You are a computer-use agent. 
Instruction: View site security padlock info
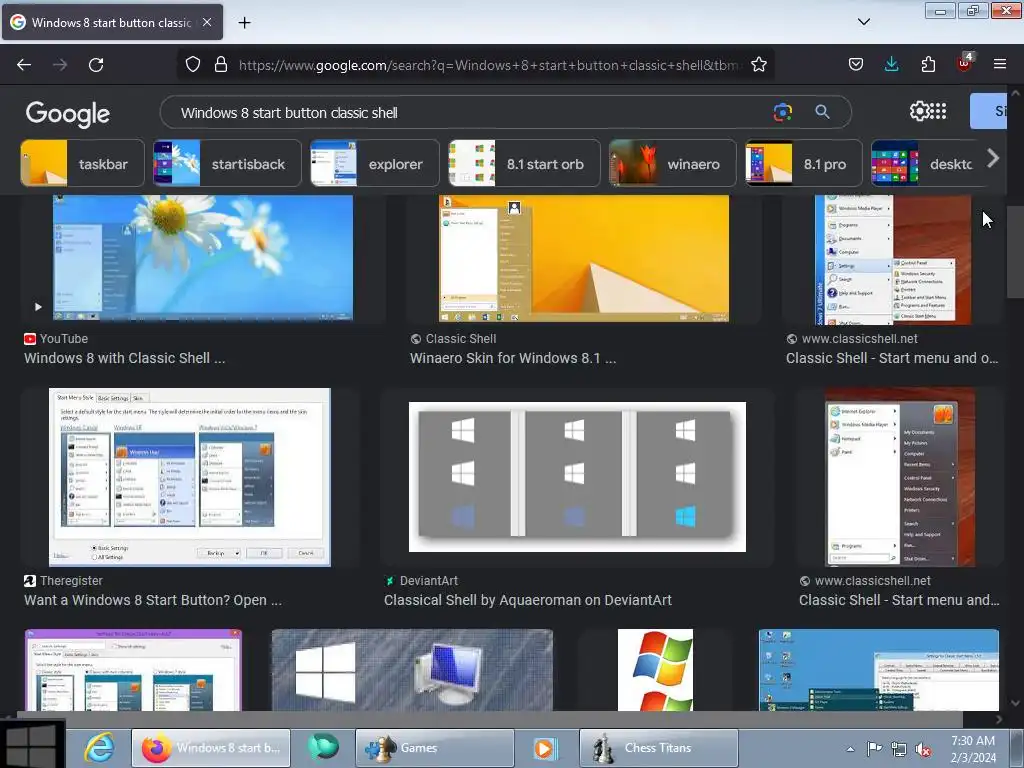(x=221, y=65)
